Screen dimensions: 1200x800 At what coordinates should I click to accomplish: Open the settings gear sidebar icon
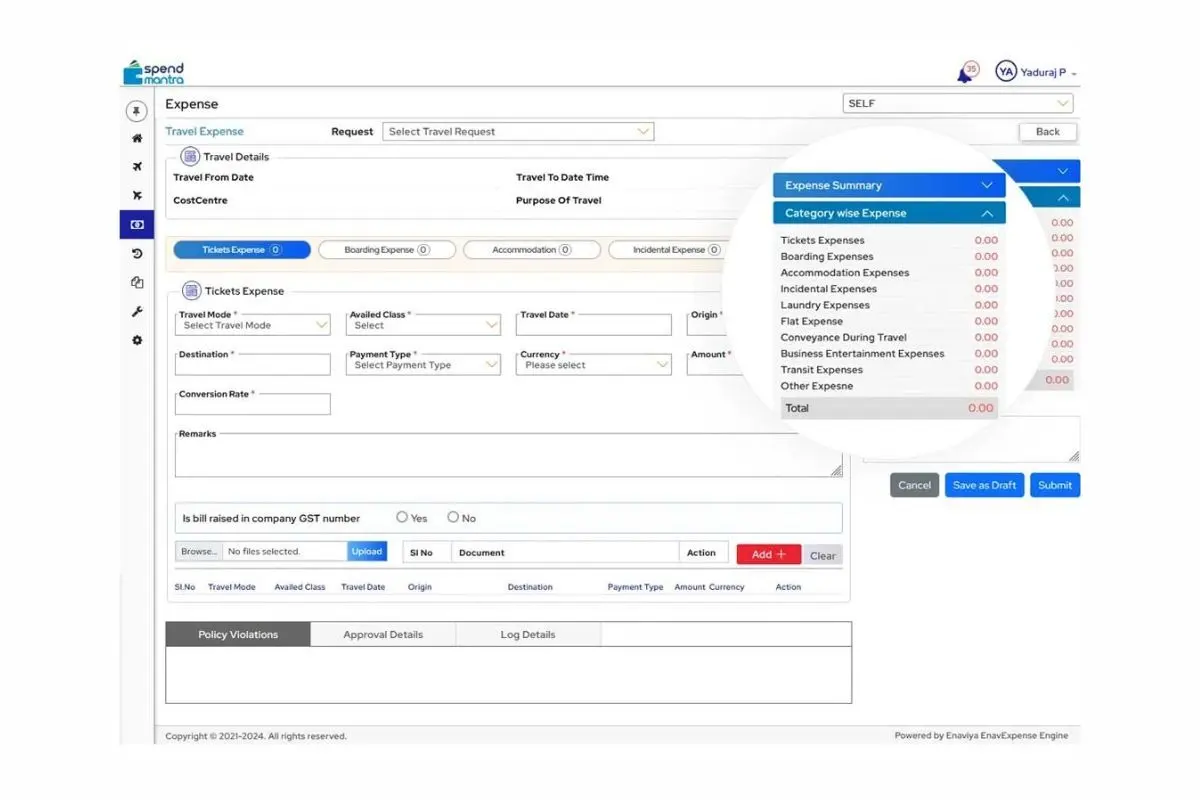tap(137, 340)
